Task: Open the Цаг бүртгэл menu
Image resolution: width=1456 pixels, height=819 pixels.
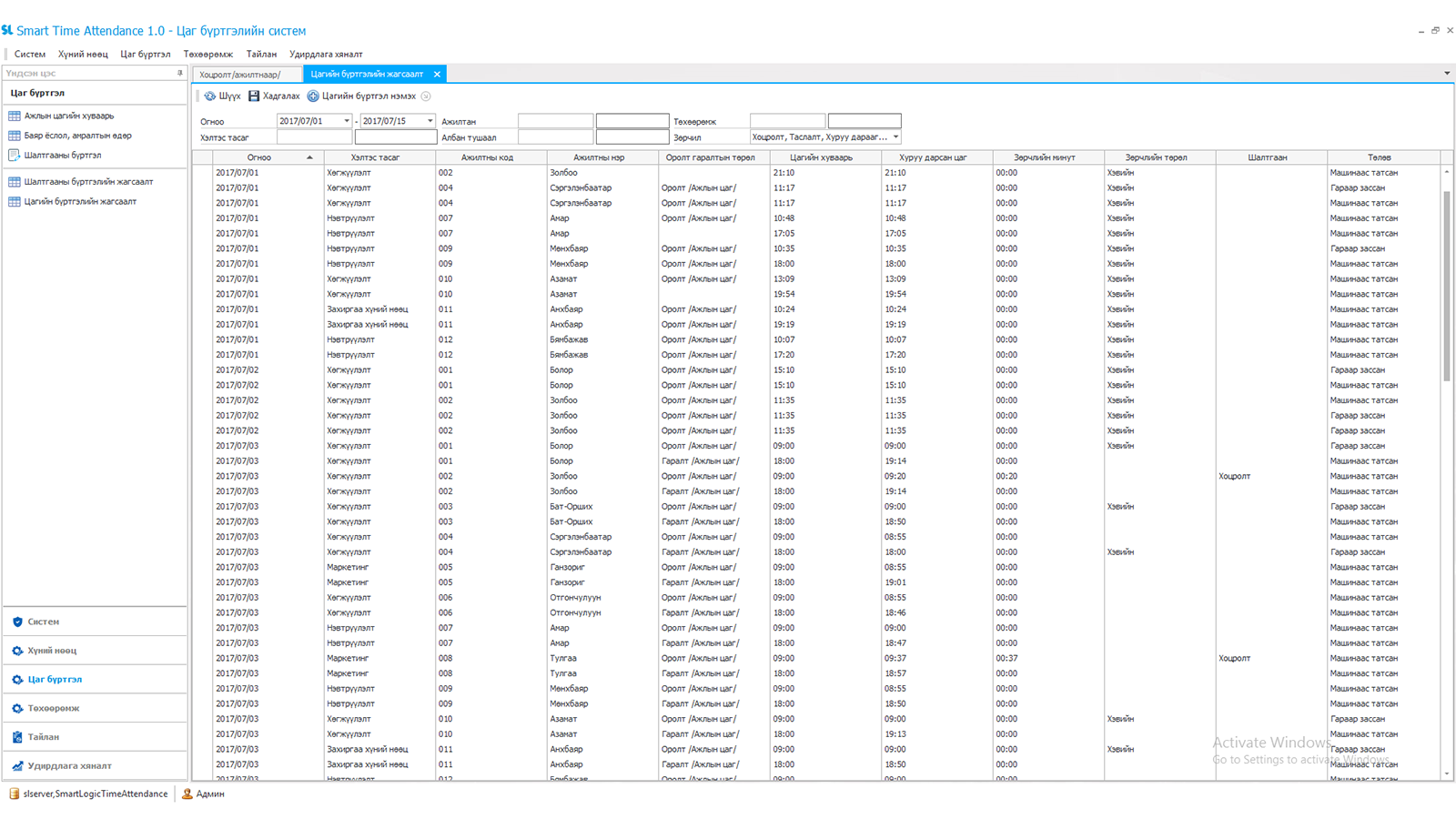Action: tap(146, 54)
